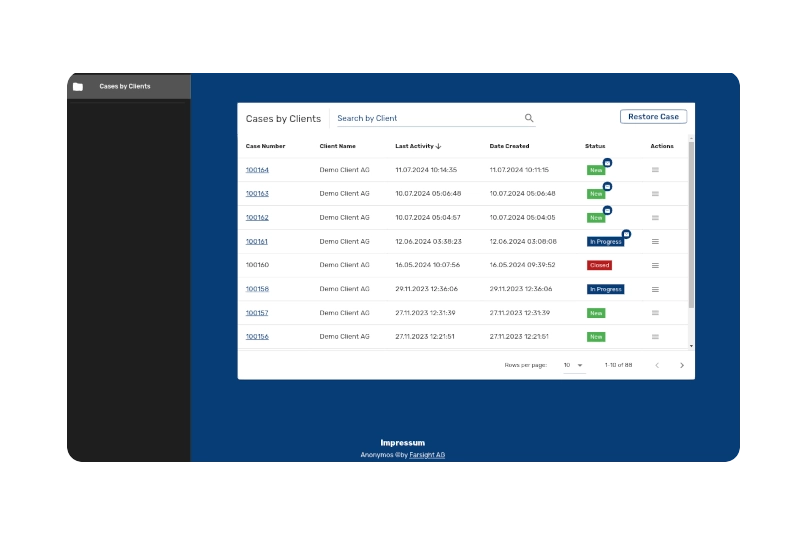Viewport: 808px width, 535px height.
Task: Select Cases by Clients sidebar item
Action: [x=125, y=87]
